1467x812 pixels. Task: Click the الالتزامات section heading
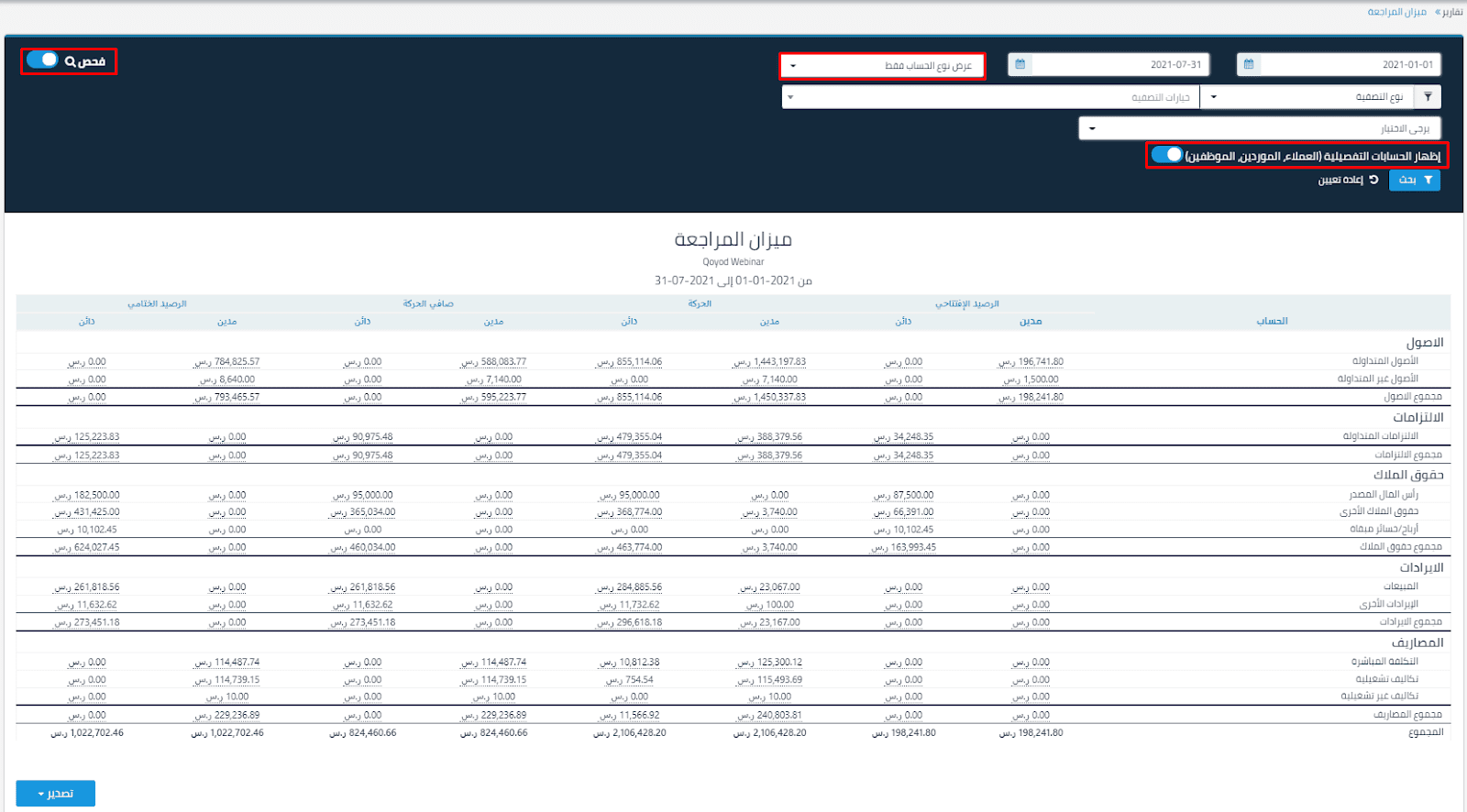point(1418,418)
